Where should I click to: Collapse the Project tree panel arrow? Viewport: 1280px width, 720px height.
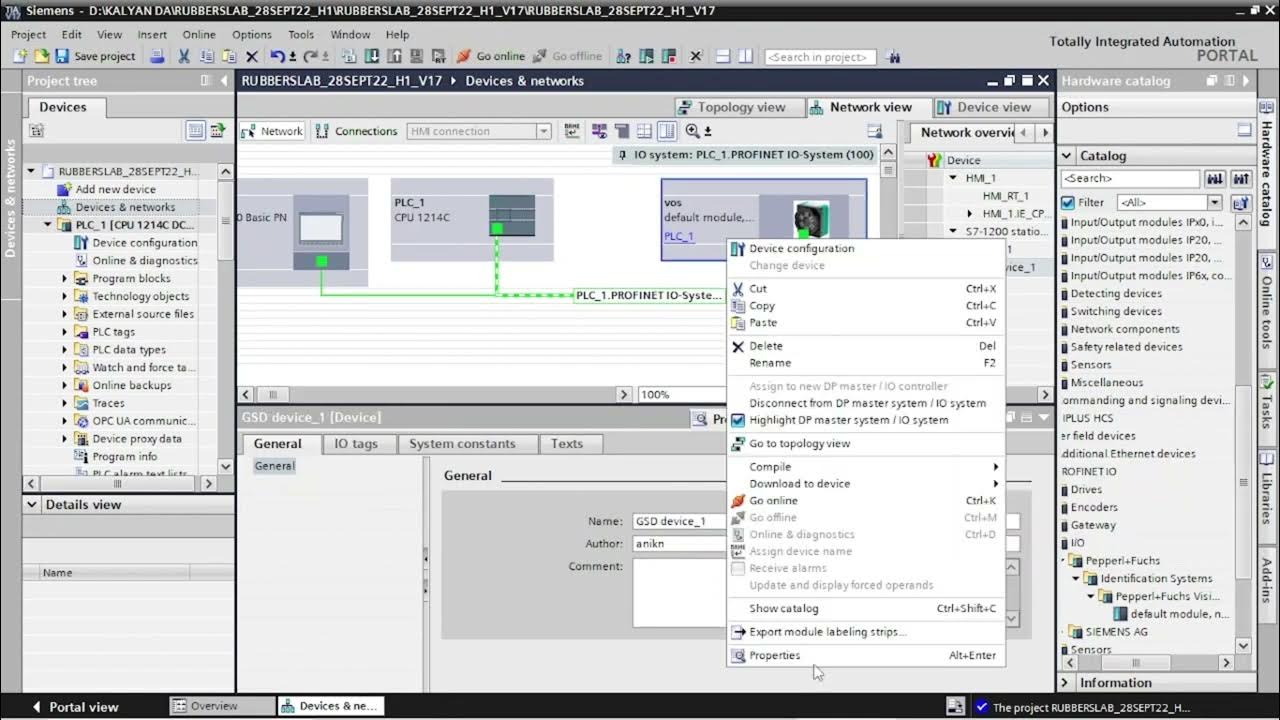[224, 81]
